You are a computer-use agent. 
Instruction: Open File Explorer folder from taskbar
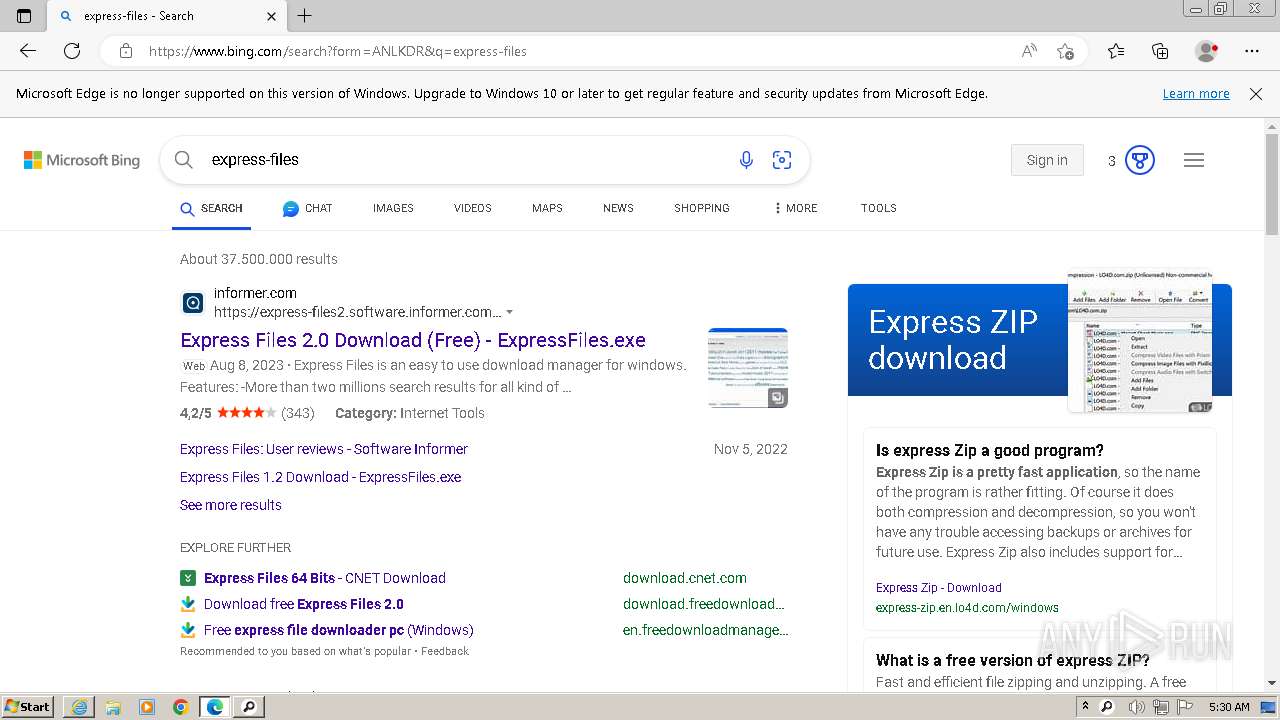(x=113, y=707)
